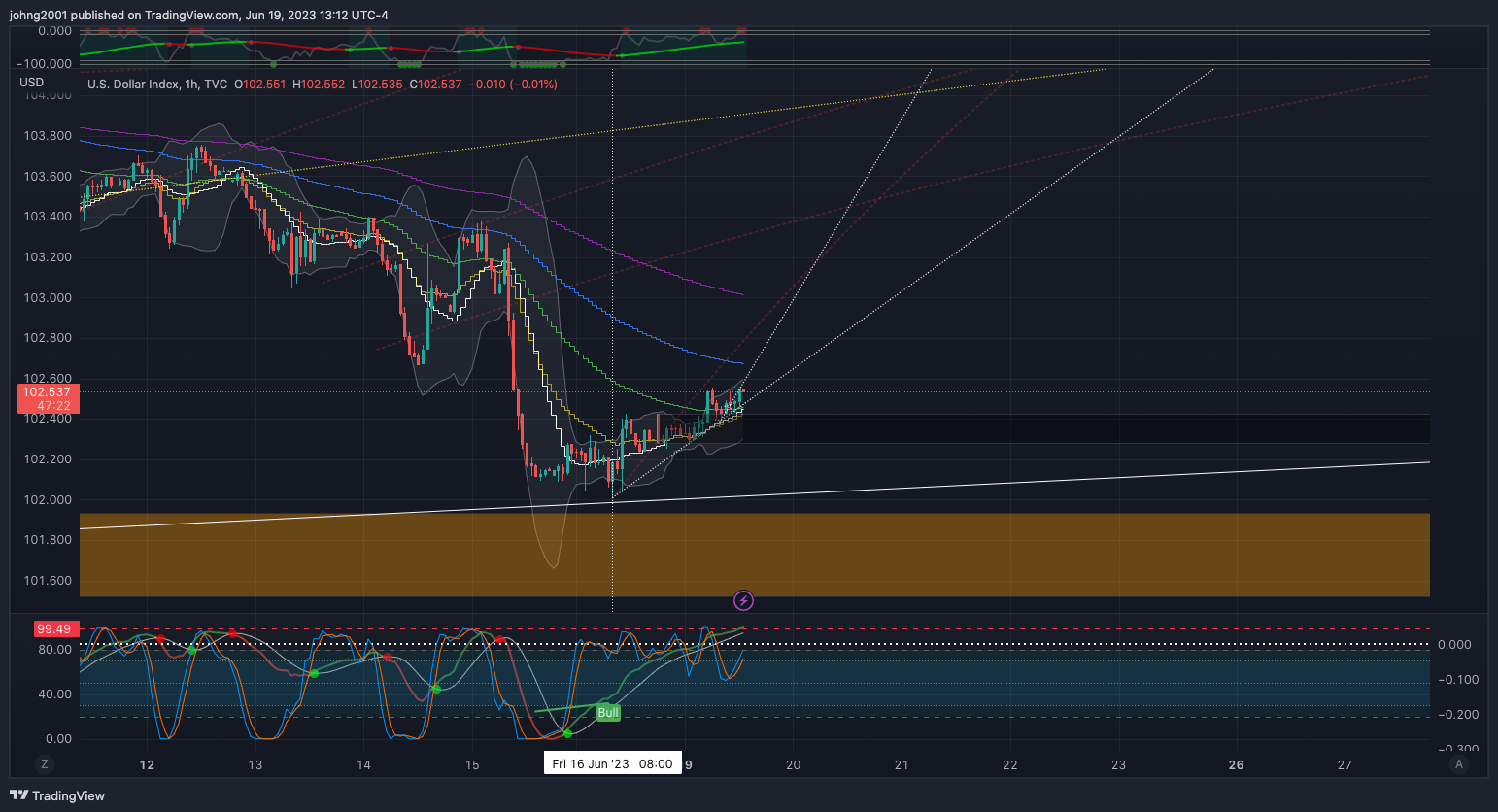Click date 14 on the time axis
Viewport: 1498px width, 812px height.
coord(363,765)
